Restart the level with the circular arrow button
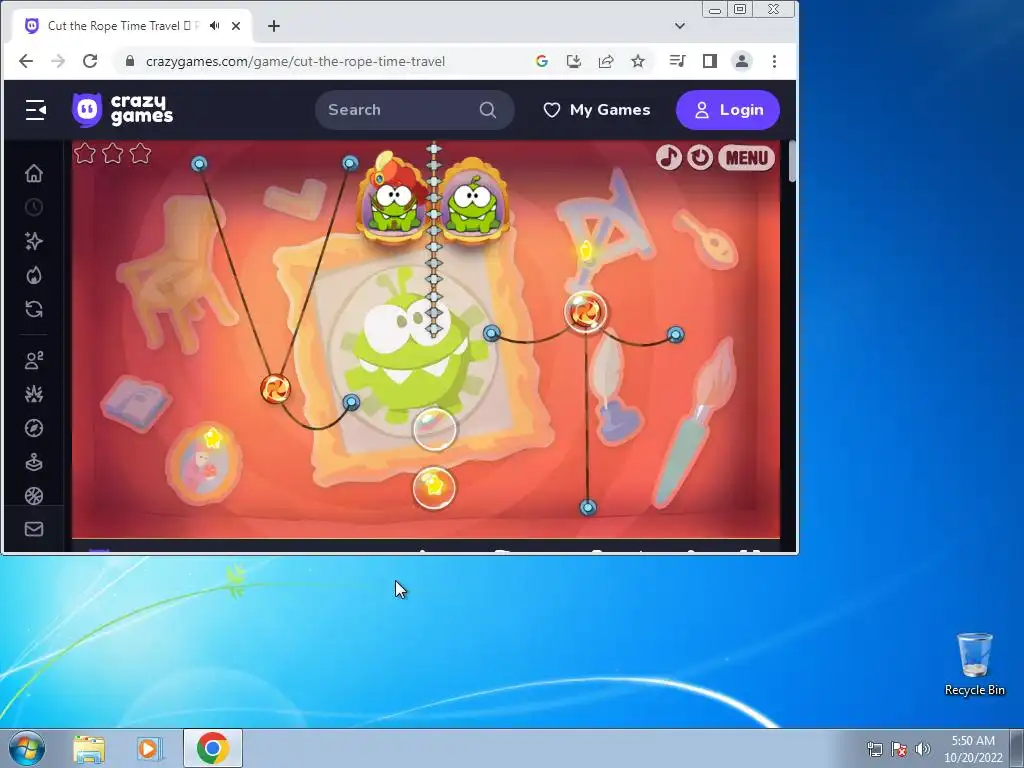The width and height of the screenshot is (1024, 768). click(x=699, y=157)
